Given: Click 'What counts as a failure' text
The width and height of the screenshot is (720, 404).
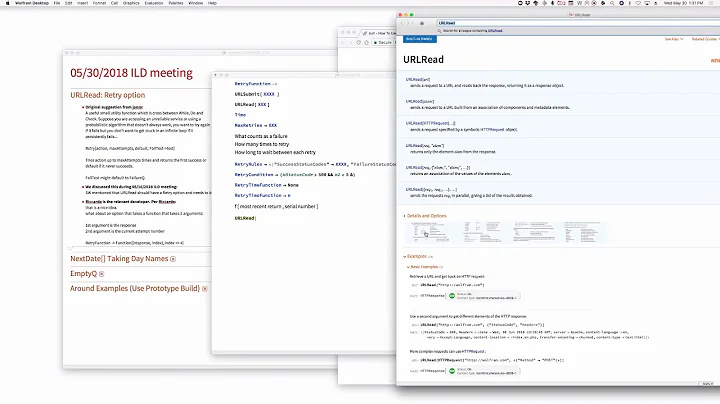Looking at the screenshot, I should point(261,136).
